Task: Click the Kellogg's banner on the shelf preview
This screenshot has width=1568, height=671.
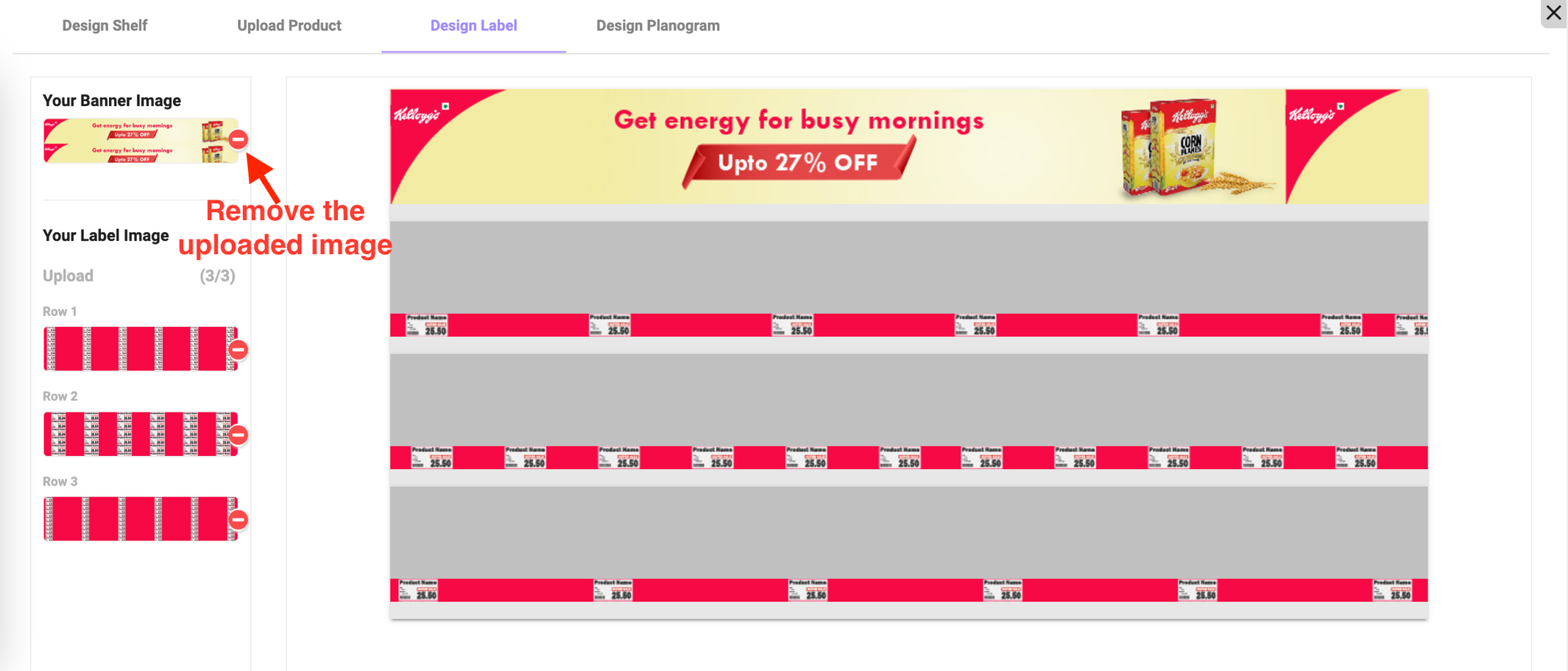Action: coord(909,147)
